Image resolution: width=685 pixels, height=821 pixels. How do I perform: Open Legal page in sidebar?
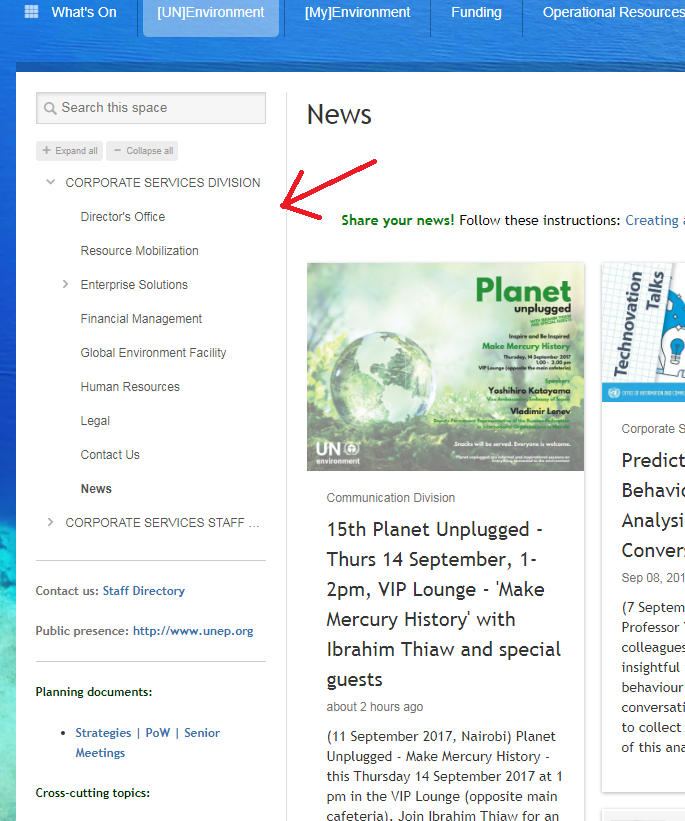(x=95, y=421)
